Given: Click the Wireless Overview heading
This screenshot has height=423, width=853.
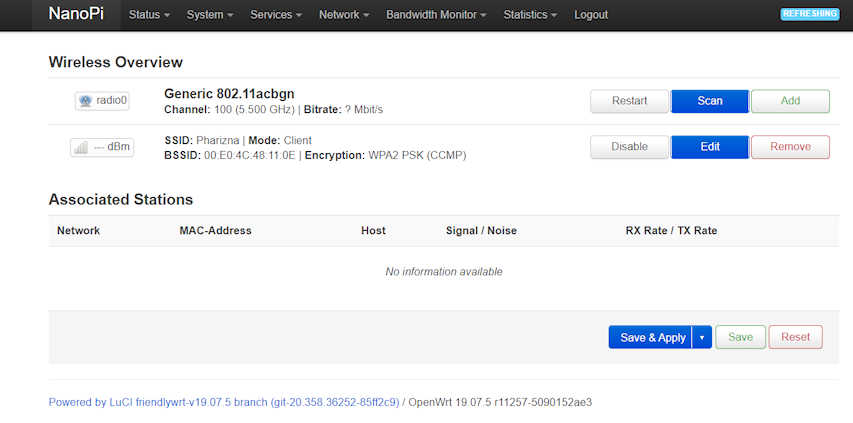Looking at the screenshot, I should pos(116,63).
